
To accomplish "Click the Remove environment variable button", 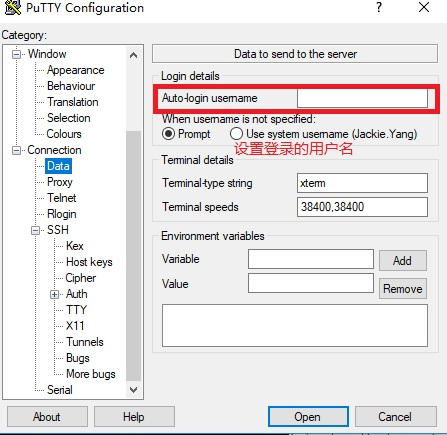I will [403, 289].
